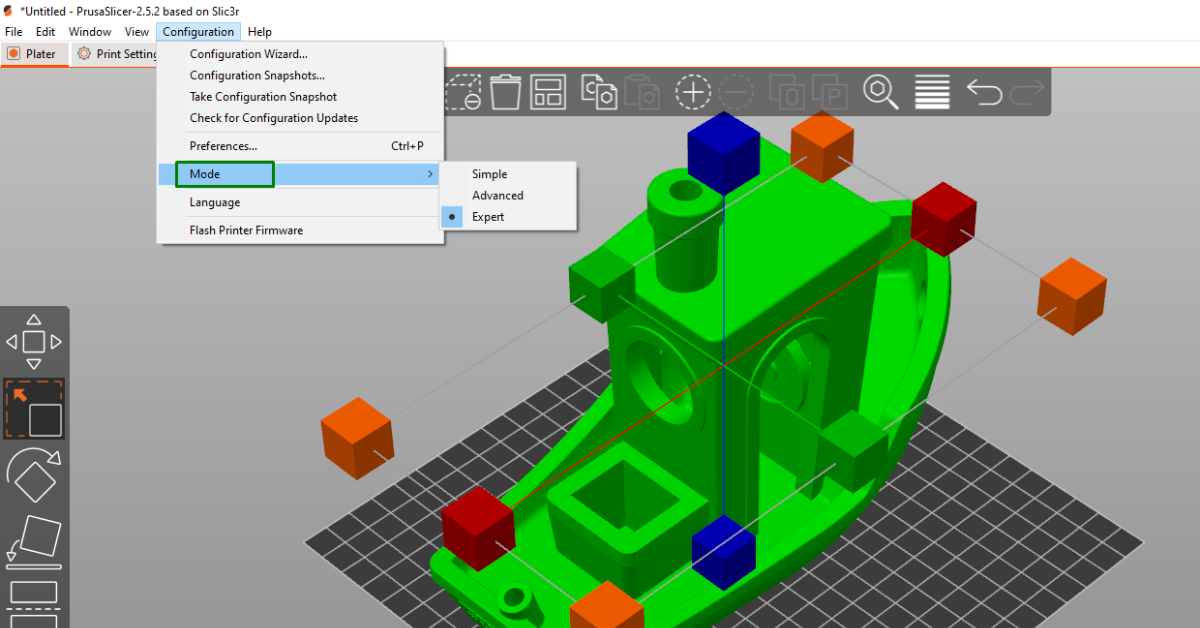Viewport: 1200px width, 628px height.
Task: Click the Arrange objects icon
Action: click(x=548, y=92)
